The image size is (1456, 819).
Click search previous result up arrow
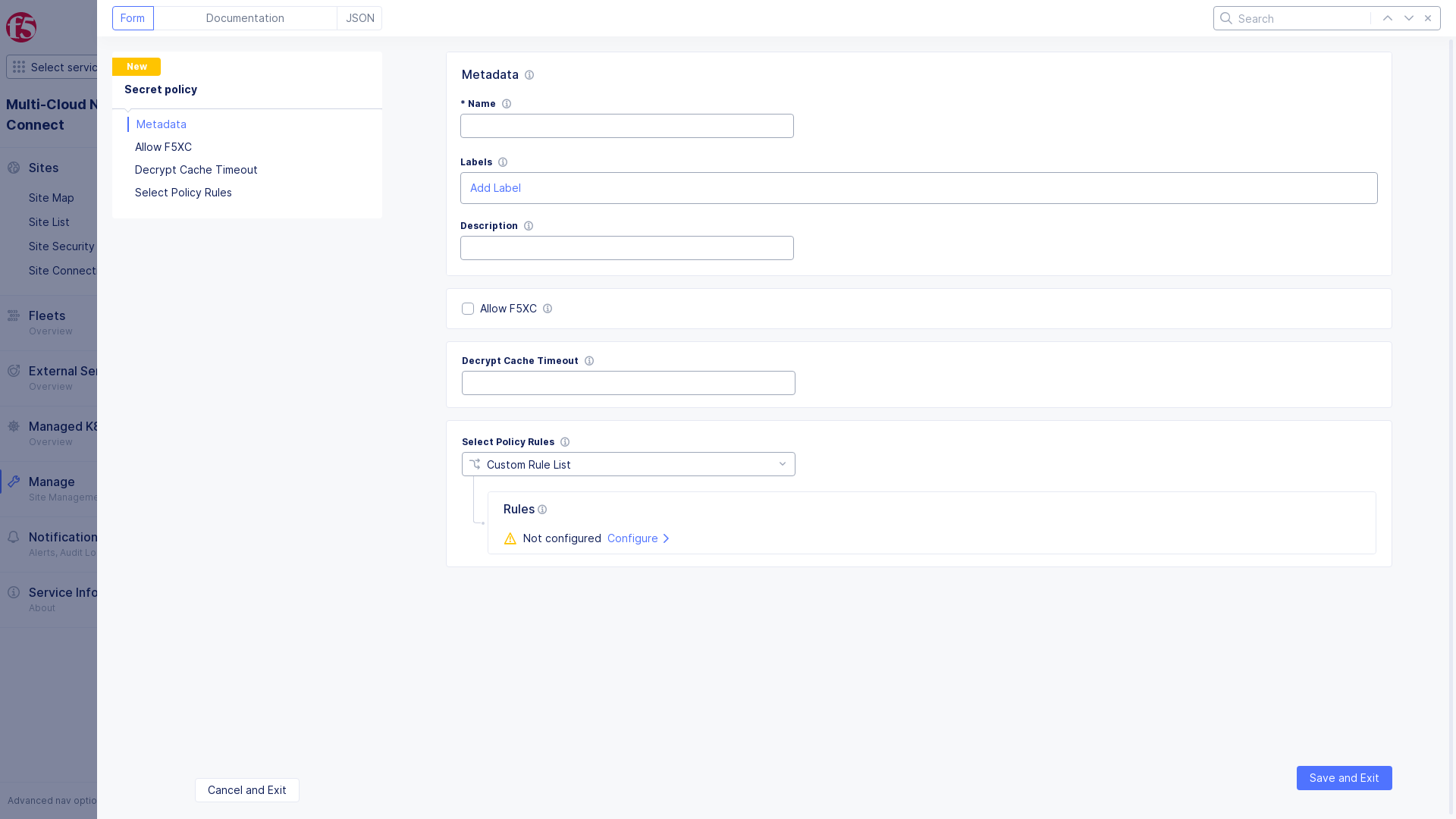click(x=1388, y=18)
